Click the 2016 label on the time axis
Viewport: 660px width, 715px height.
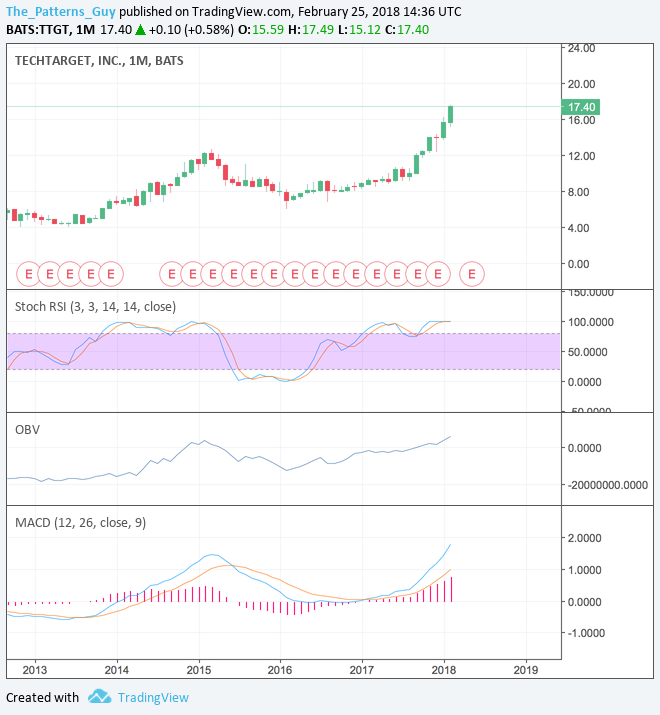point(280,670)
